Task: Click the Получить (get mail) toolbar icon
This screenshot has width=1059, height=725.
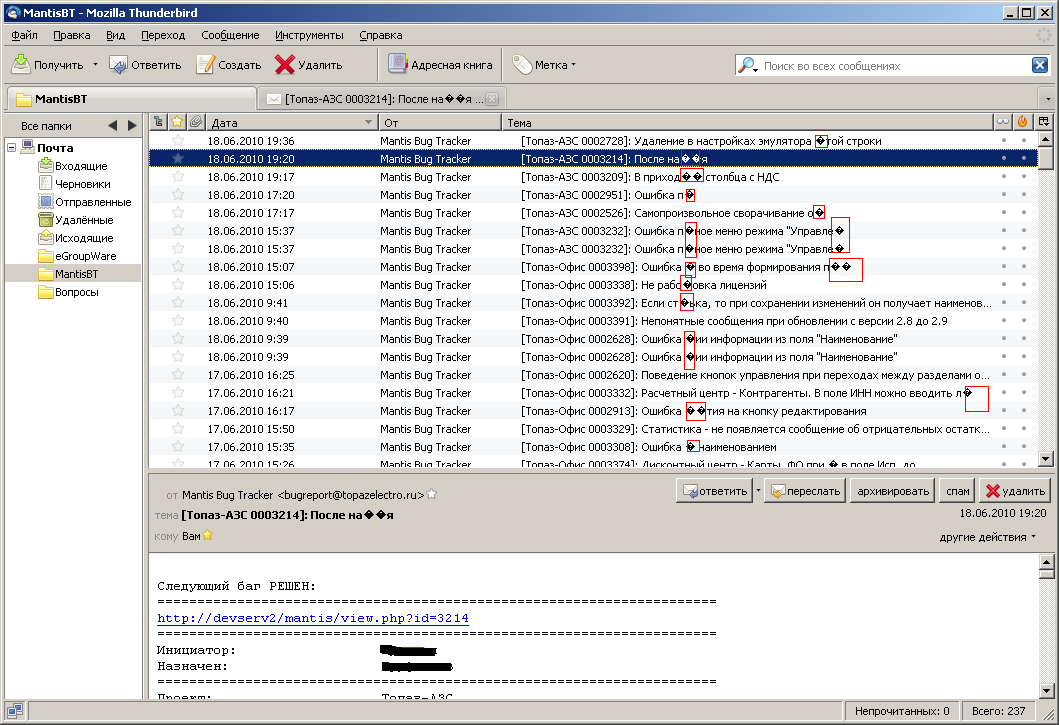Action: point(22,64)
